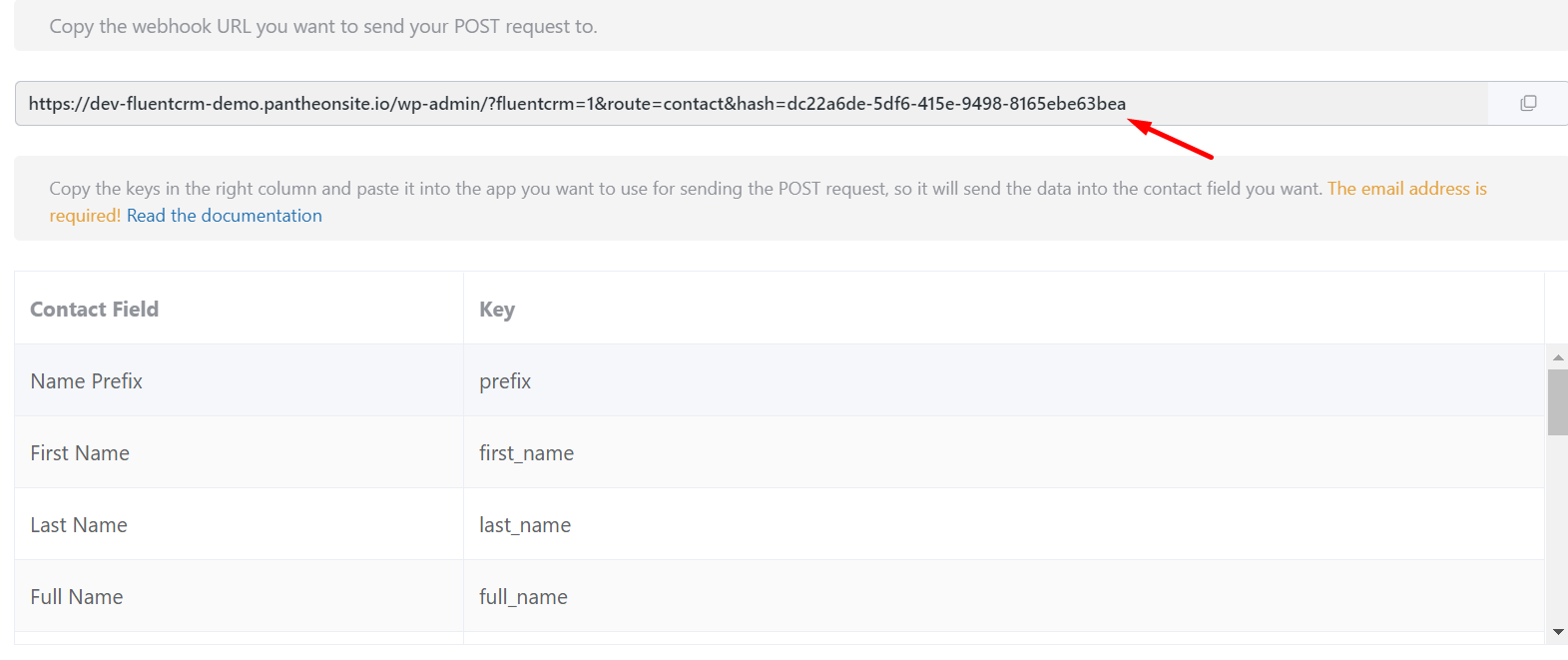
Task: Click the copy webhook URL icon
Action: click(x=1528, y=104)
